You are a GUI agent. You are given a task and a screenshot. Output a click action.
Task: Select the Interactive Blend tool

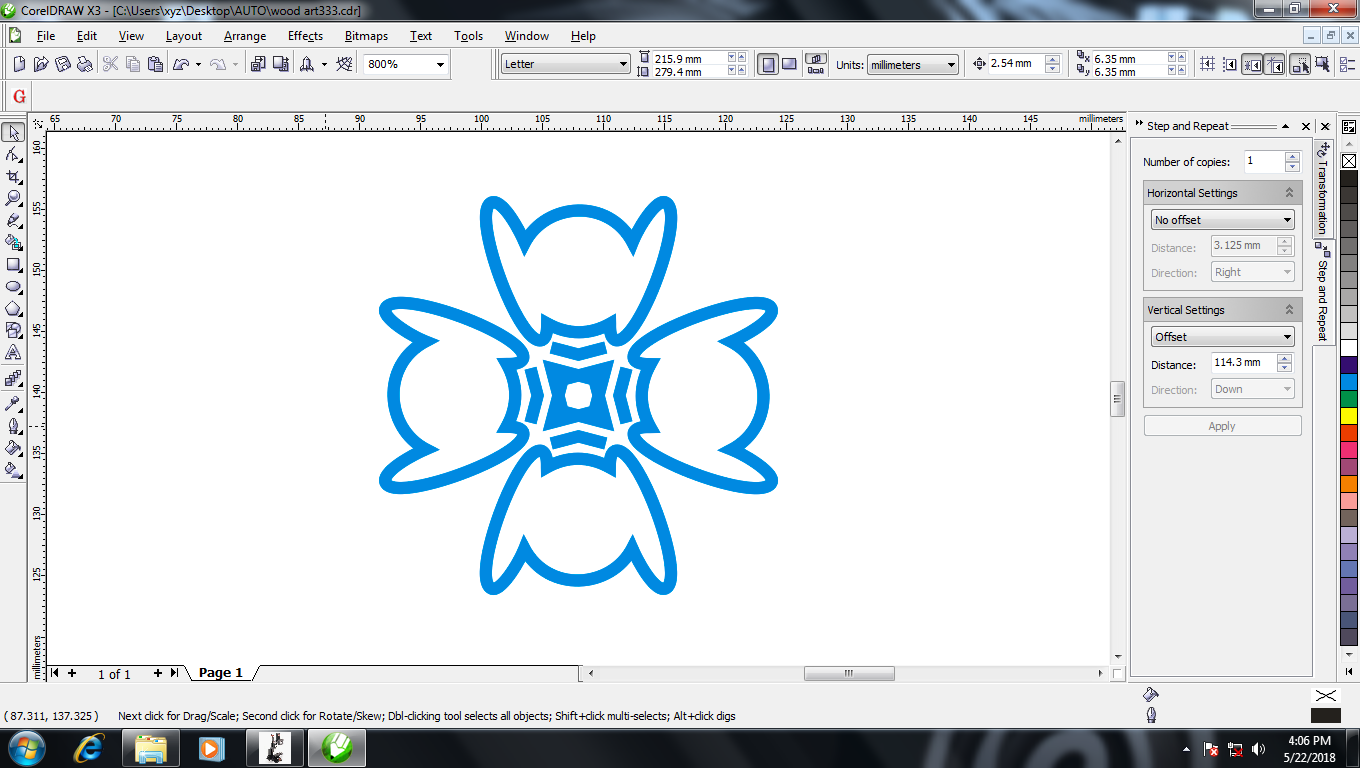(13, 379)
